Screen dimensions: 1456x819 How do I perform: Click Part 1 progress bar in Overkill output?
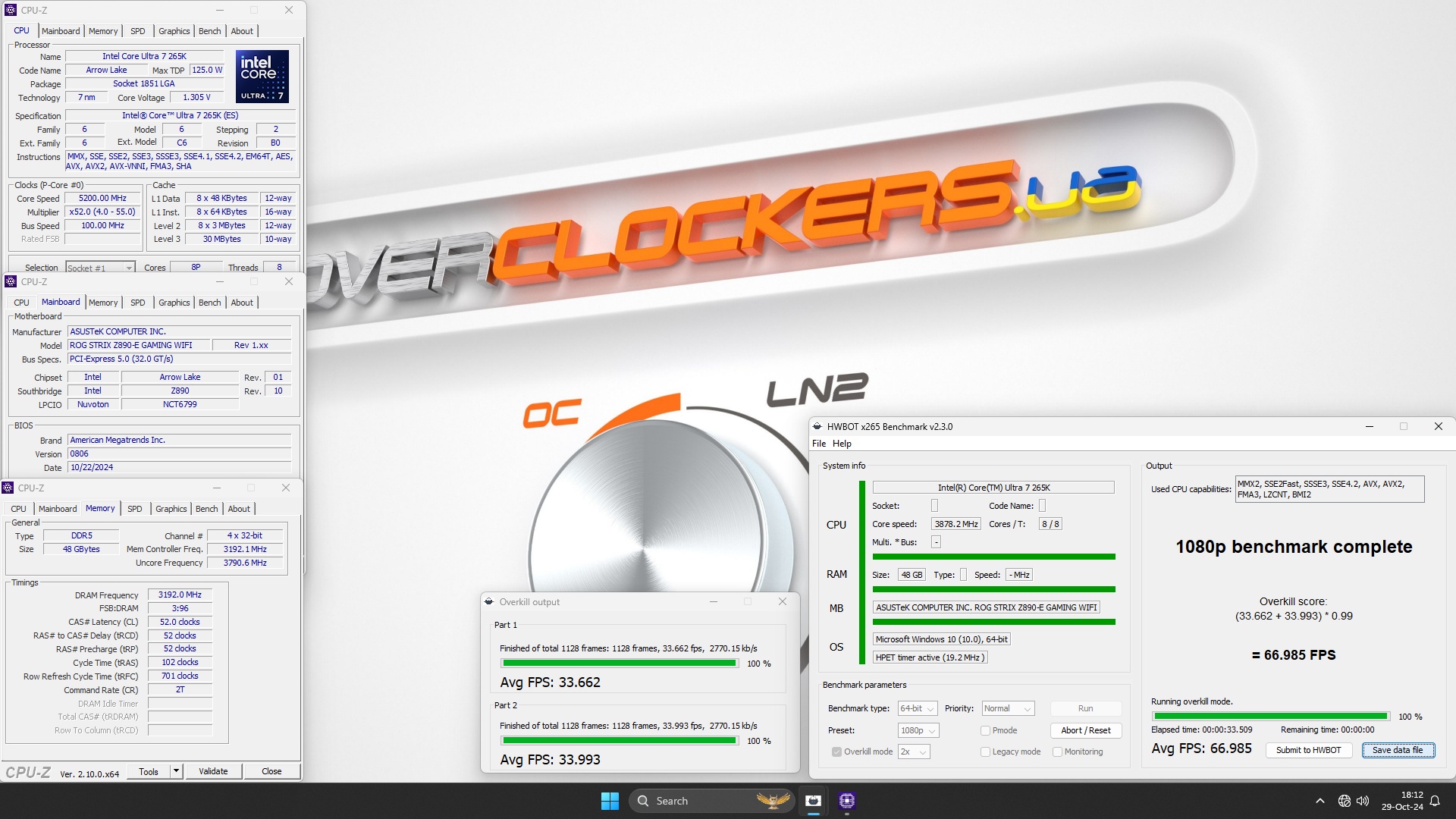[620, 664]
